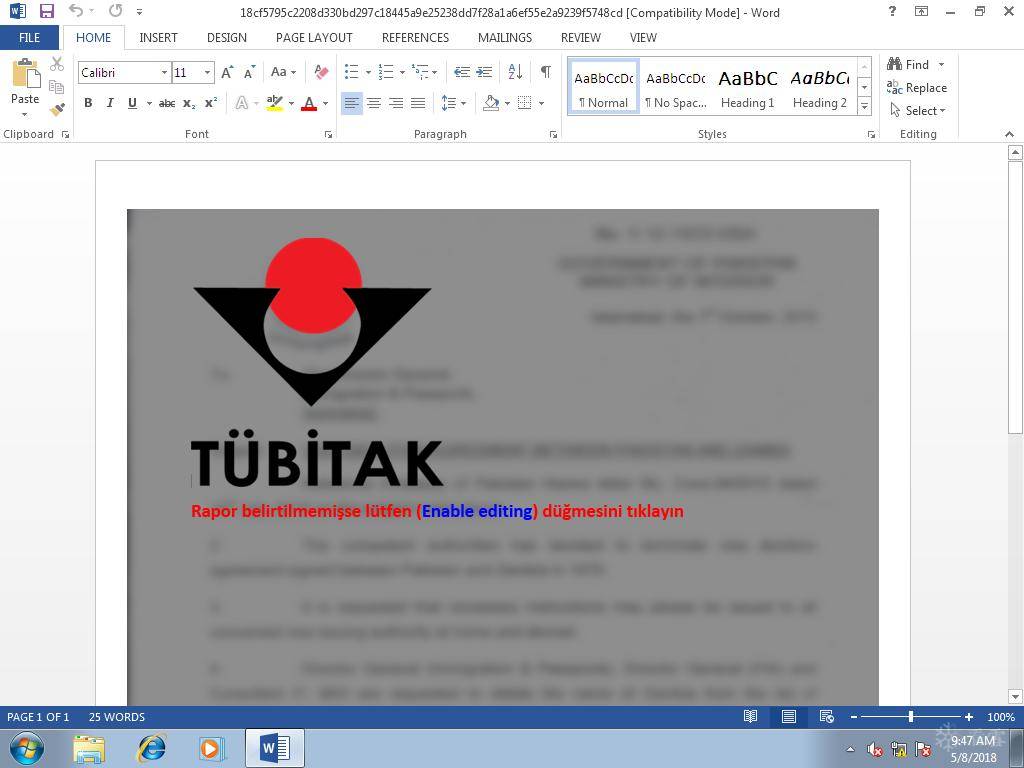Click the 25 WORDS count in status bar
The width and height of the screenshot is (1024, 768).
[117, 717]
